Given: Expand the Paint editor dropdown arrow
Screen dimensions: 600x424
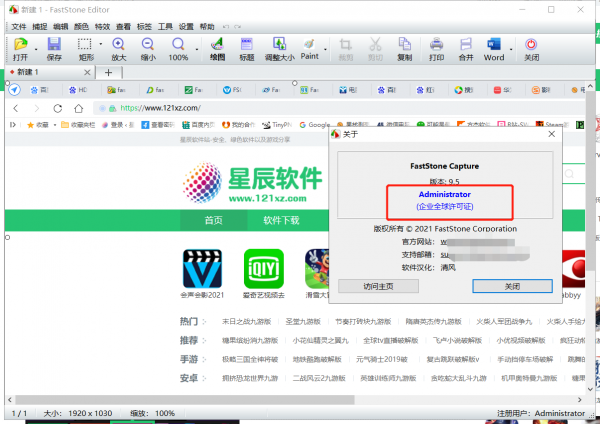Looking at the screenshot, I should pos(325,49).
